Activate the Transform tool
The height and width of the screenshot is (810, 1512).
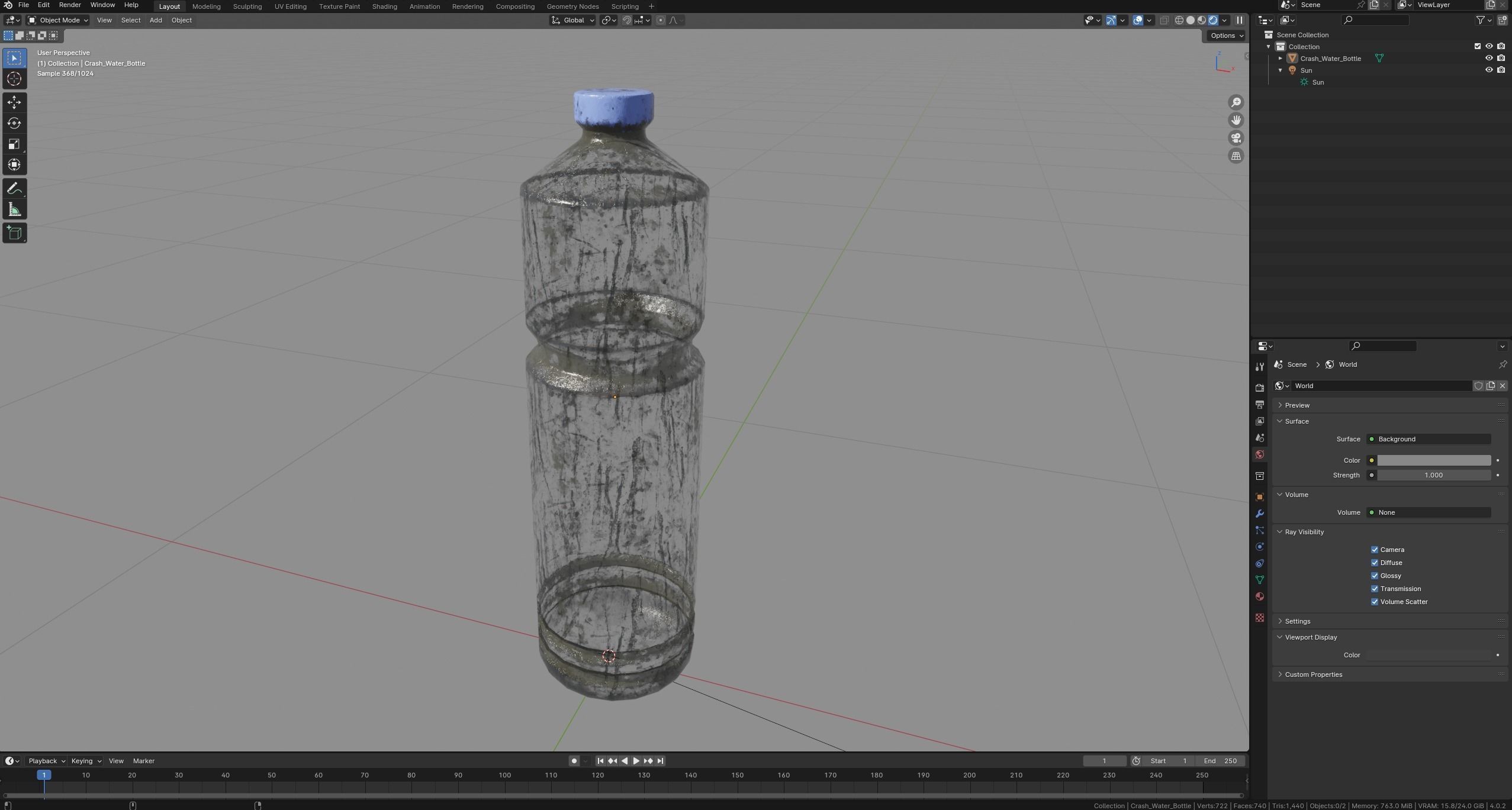click(14, 164)
